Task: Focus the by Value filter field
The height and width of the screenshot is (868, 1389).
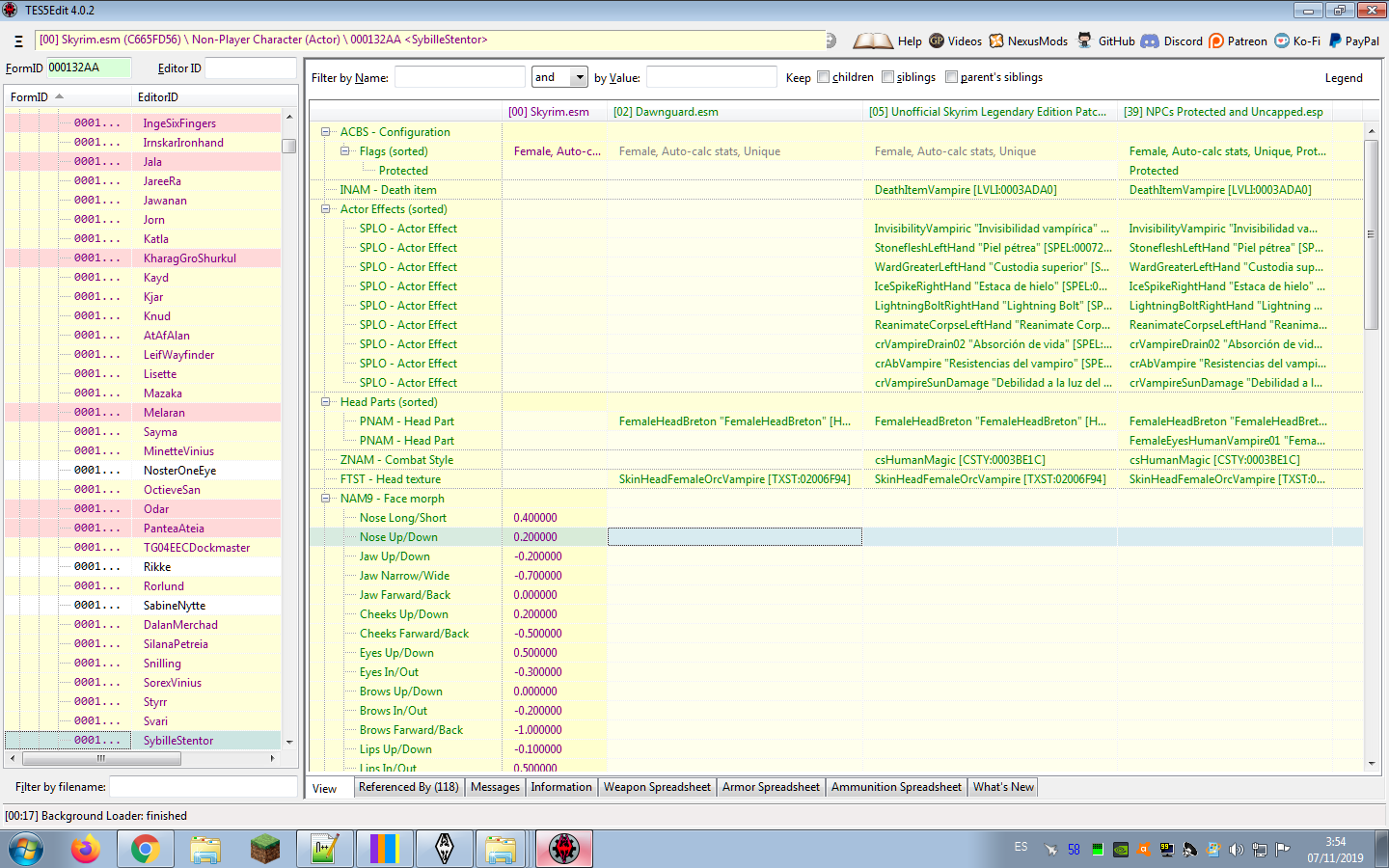Action: point(711,77)
